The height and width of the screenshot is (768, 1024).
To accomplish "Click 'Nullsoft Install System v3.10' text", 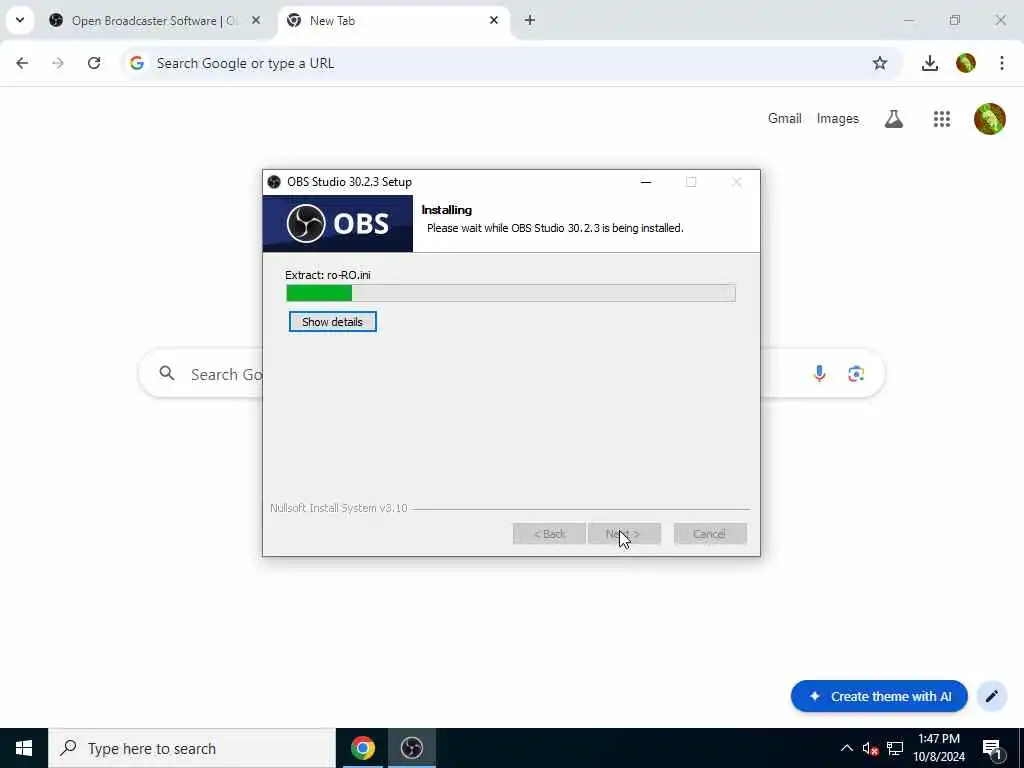I will pos(338,508).
